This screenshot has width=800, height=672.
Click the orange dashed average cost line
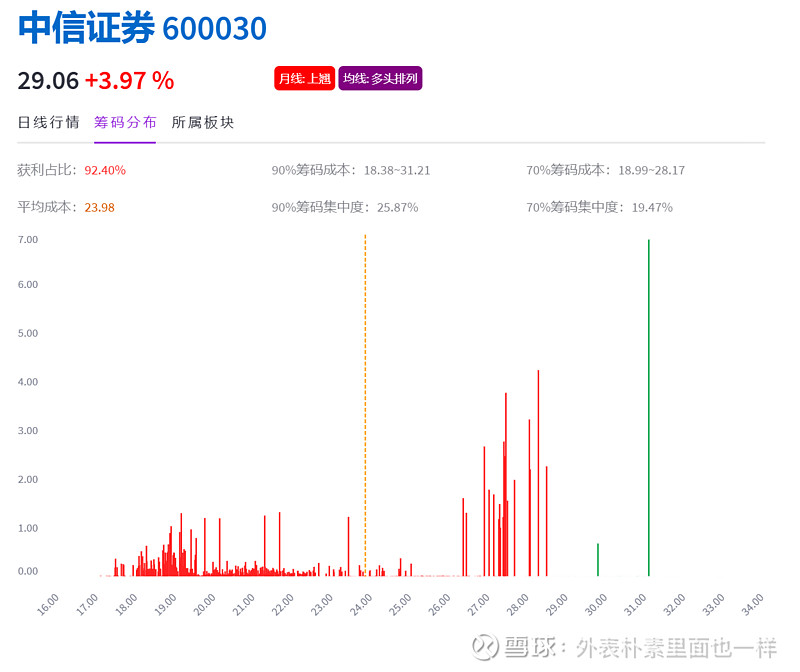pyautogui.click(x=365, y=406)
